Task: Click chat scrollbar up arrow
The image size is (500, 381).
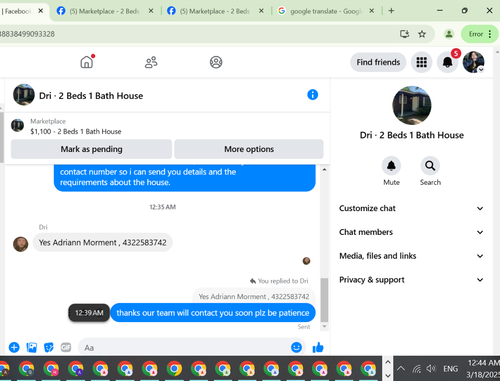Action: pos(324,170)
